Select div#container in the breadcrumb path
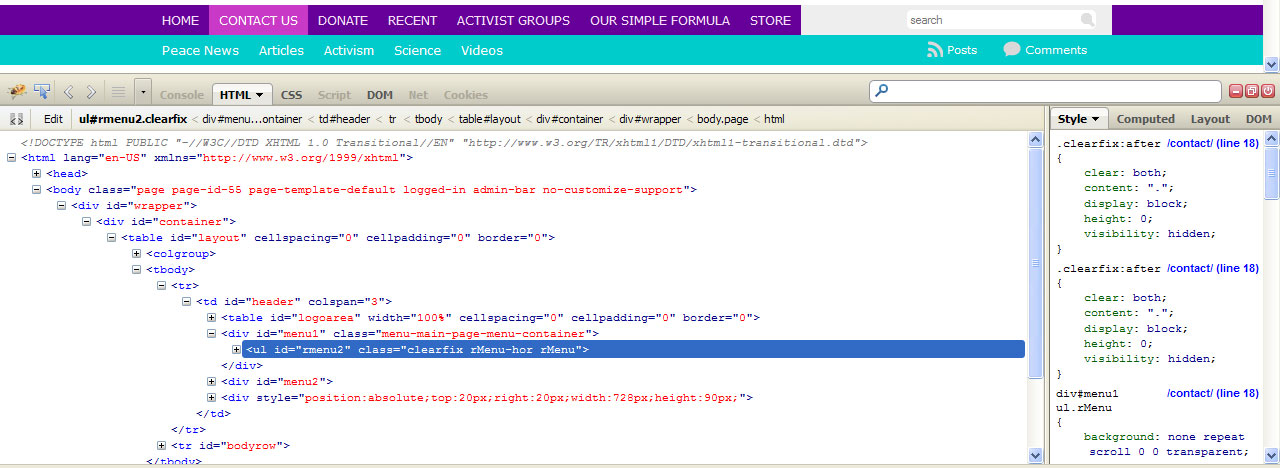This screenshot has width=1280, height=468. pos(569,119)
